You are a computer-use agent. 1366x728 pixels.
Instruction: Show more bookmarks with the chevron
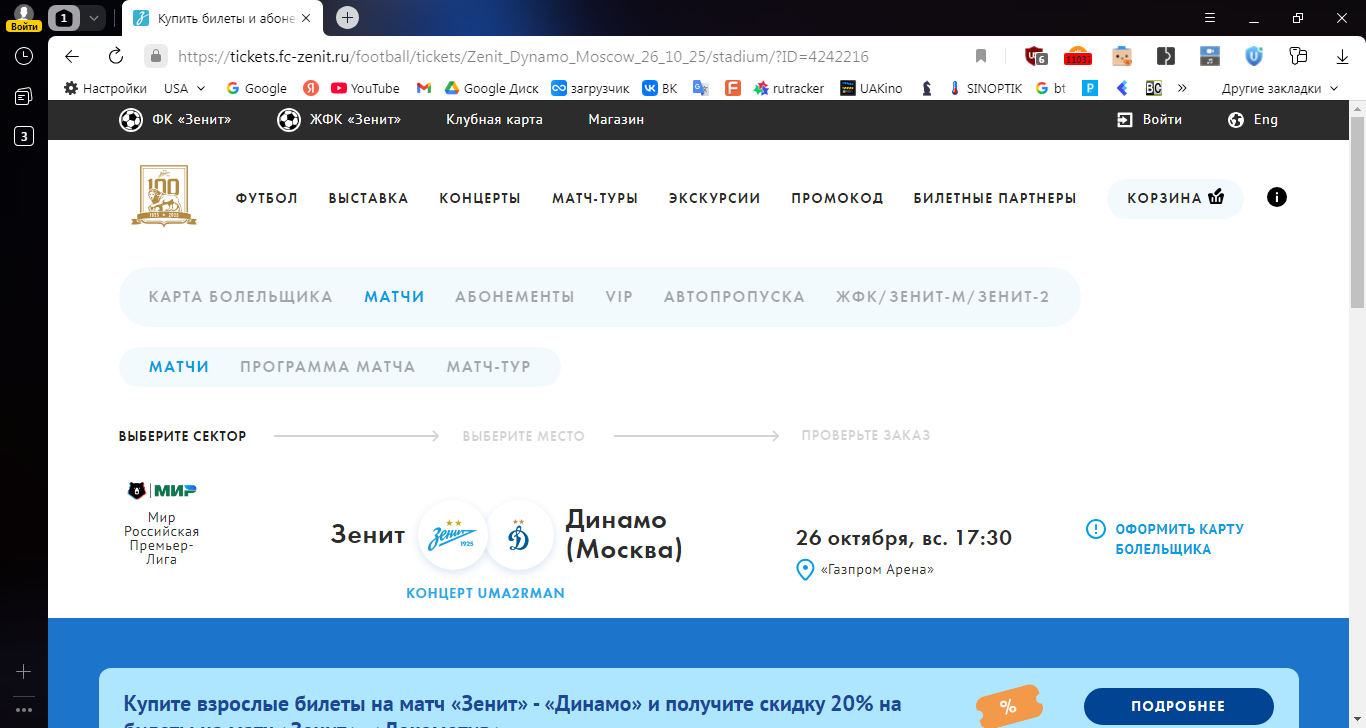click(x=1183, y=88)
